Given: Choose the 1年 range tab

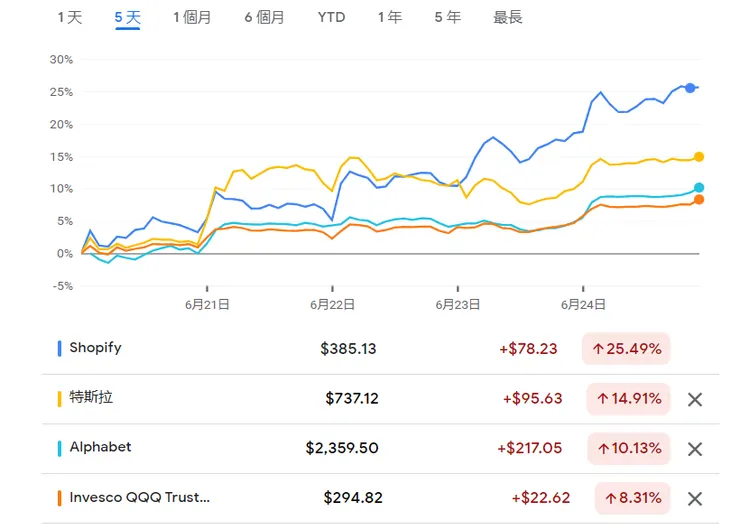Looking at the screenshot, I should pos(390,18).
